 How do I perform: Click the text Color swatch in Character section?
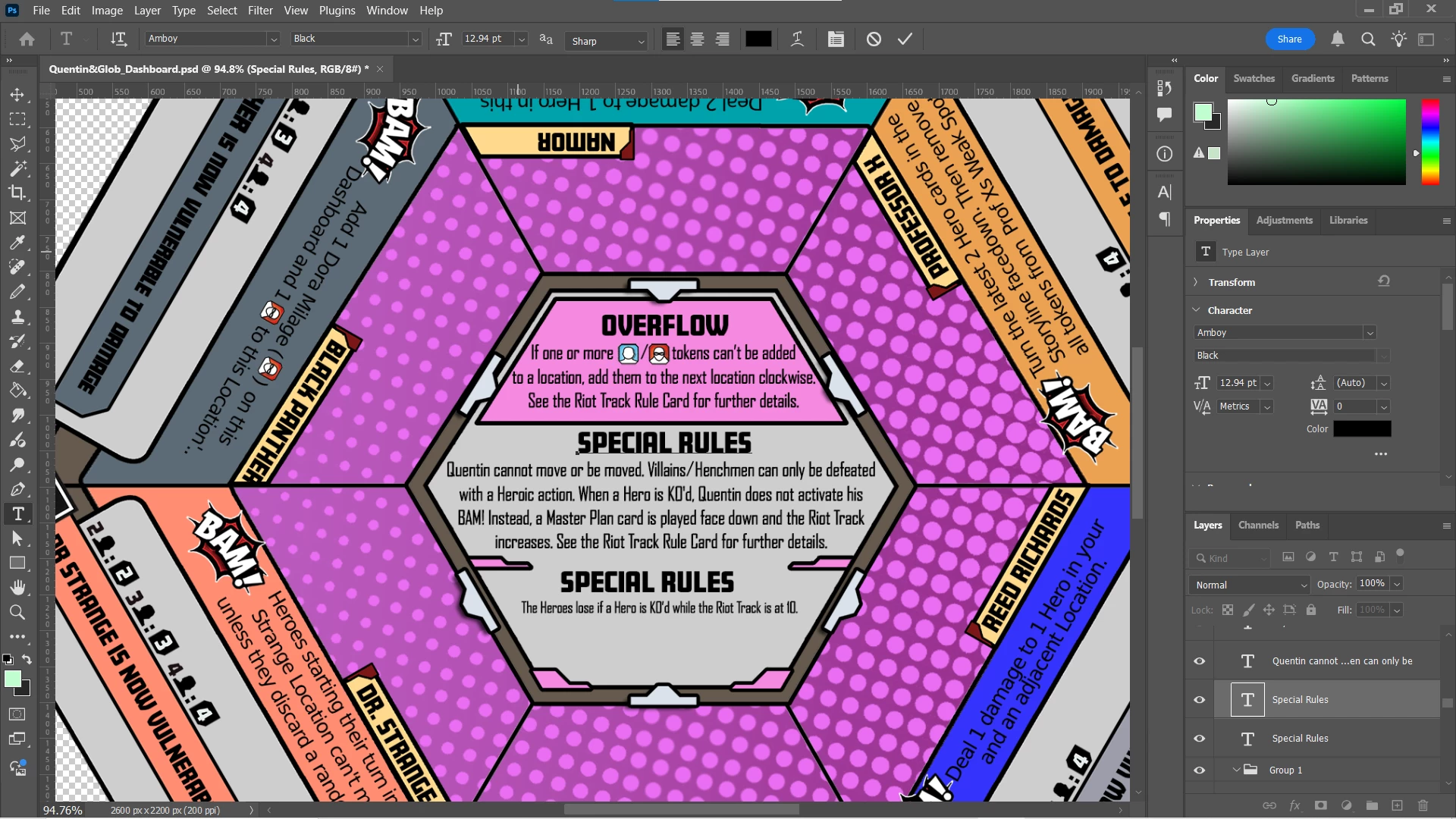pyautogui.click(x=1362, y=428)
